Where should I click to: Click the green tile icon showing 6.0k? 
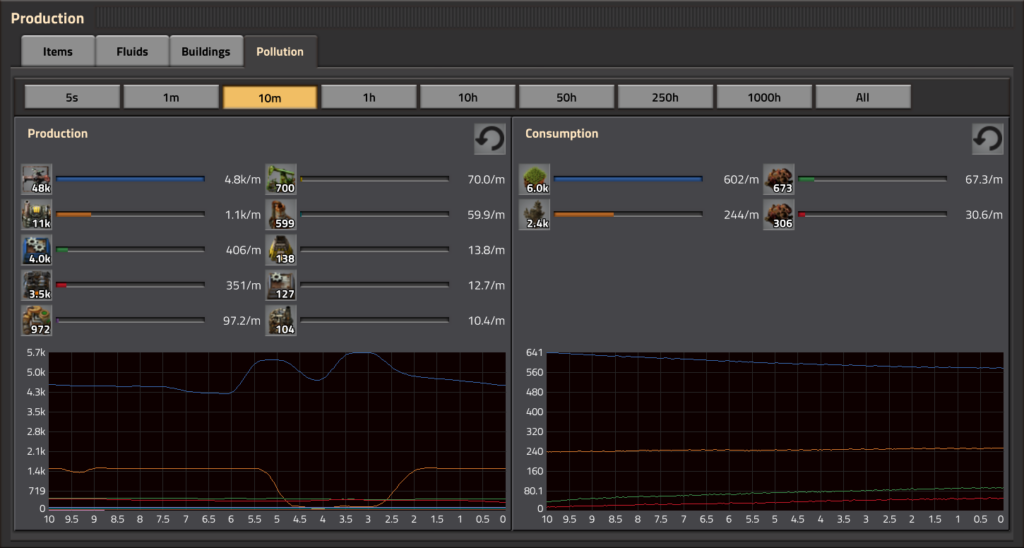tap(534, 180)
